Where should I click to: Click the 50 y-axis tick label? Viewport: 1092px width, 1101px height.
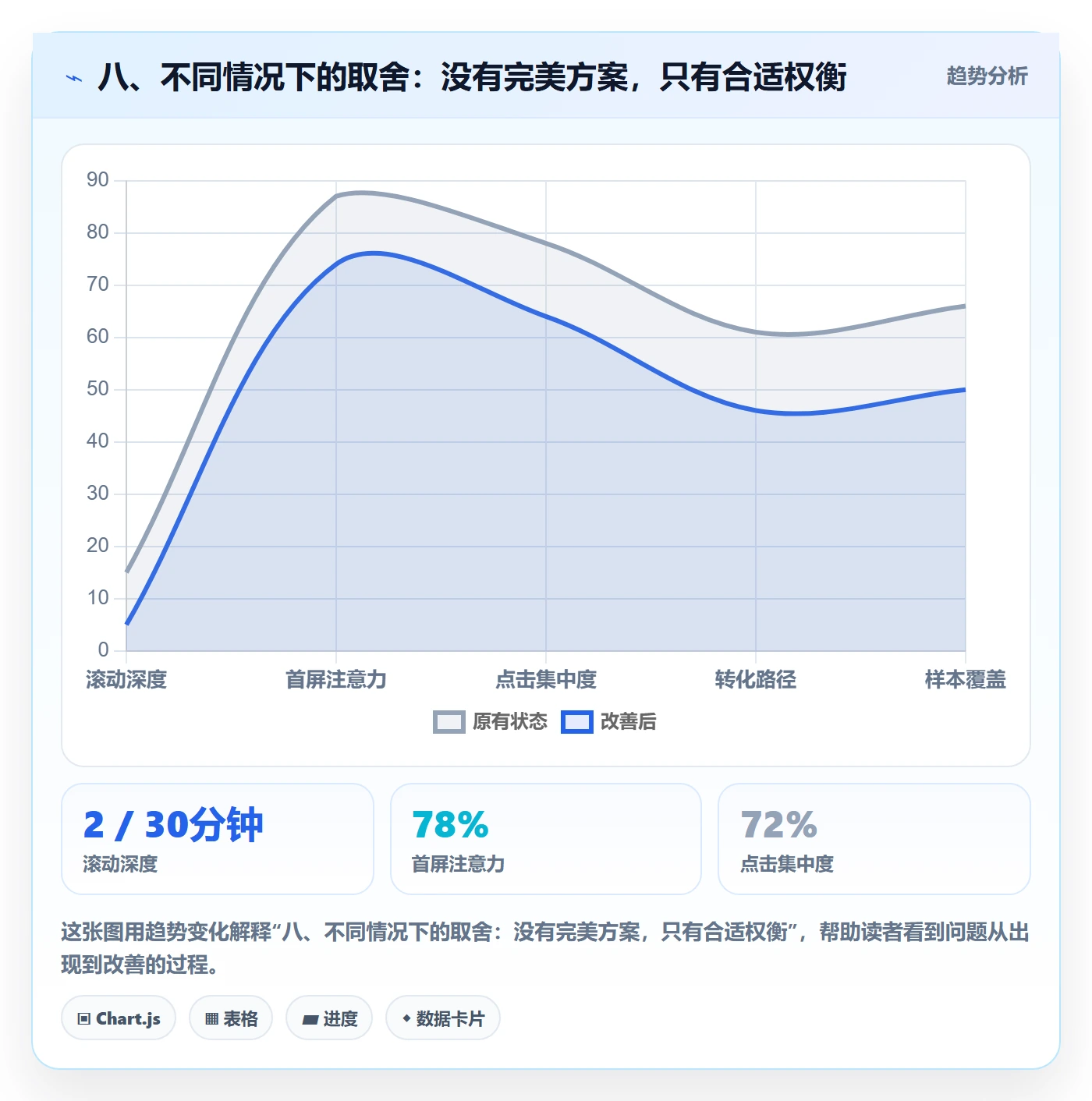tap(97, 389)
